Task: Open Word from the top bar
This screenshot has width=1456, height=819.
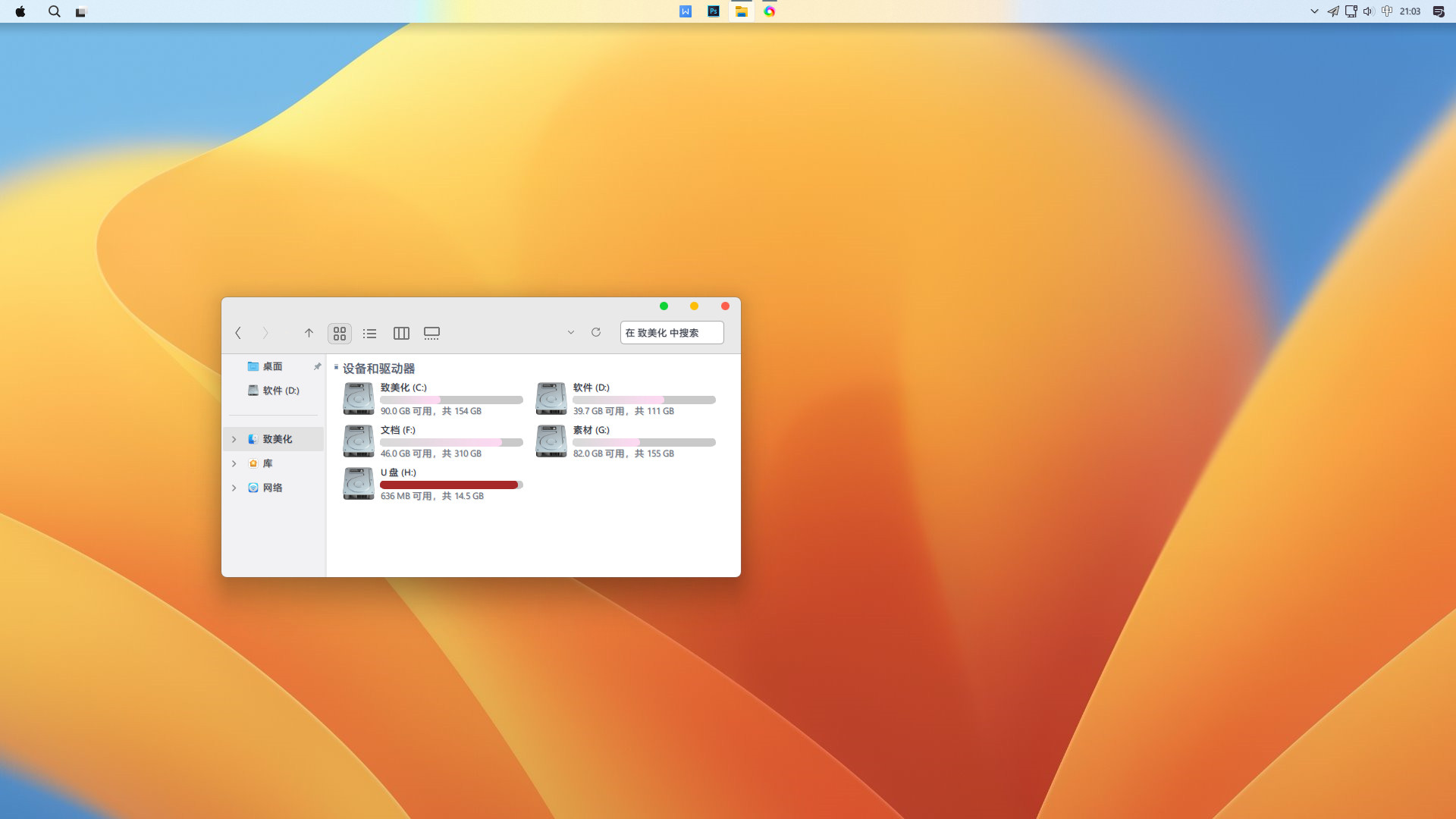Action: pos(686,11)
